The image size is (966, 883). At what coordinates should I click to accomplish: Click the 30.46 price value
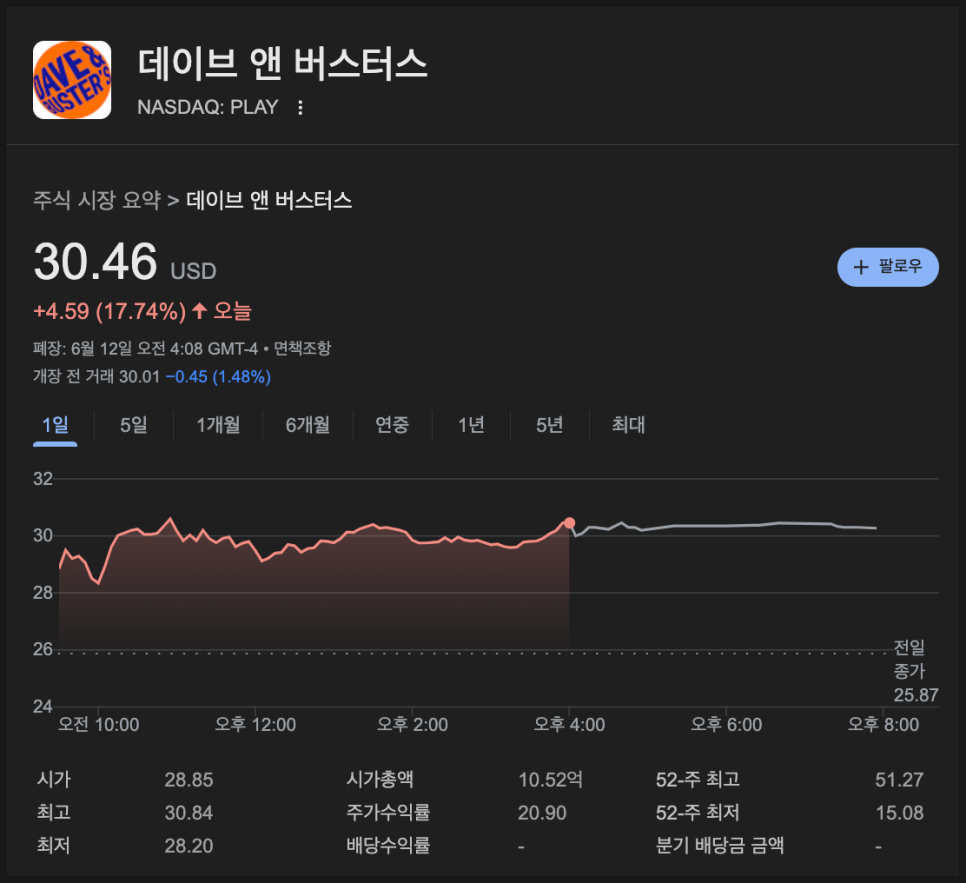coord(96,261)
